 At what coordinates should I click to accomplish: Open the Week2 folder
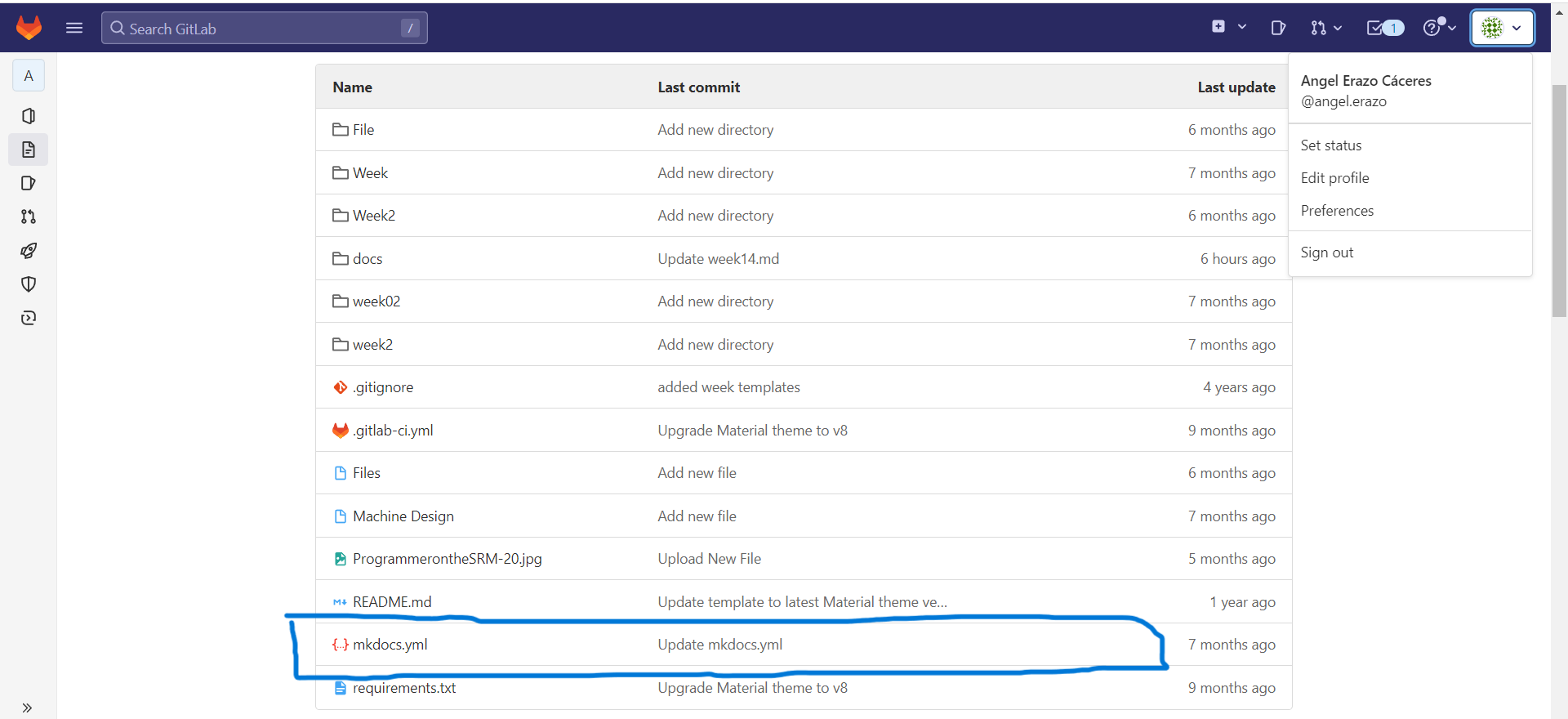[374, 216]
